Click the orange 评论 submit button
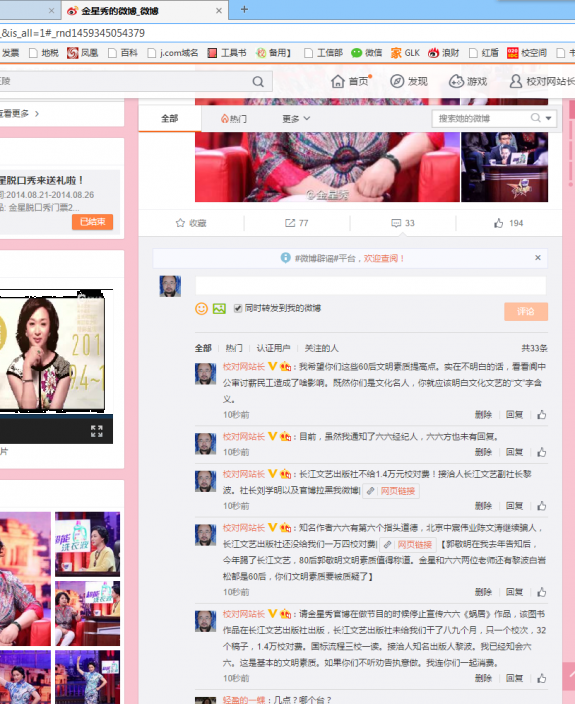 pyautogui.click(x=526, y=312)
